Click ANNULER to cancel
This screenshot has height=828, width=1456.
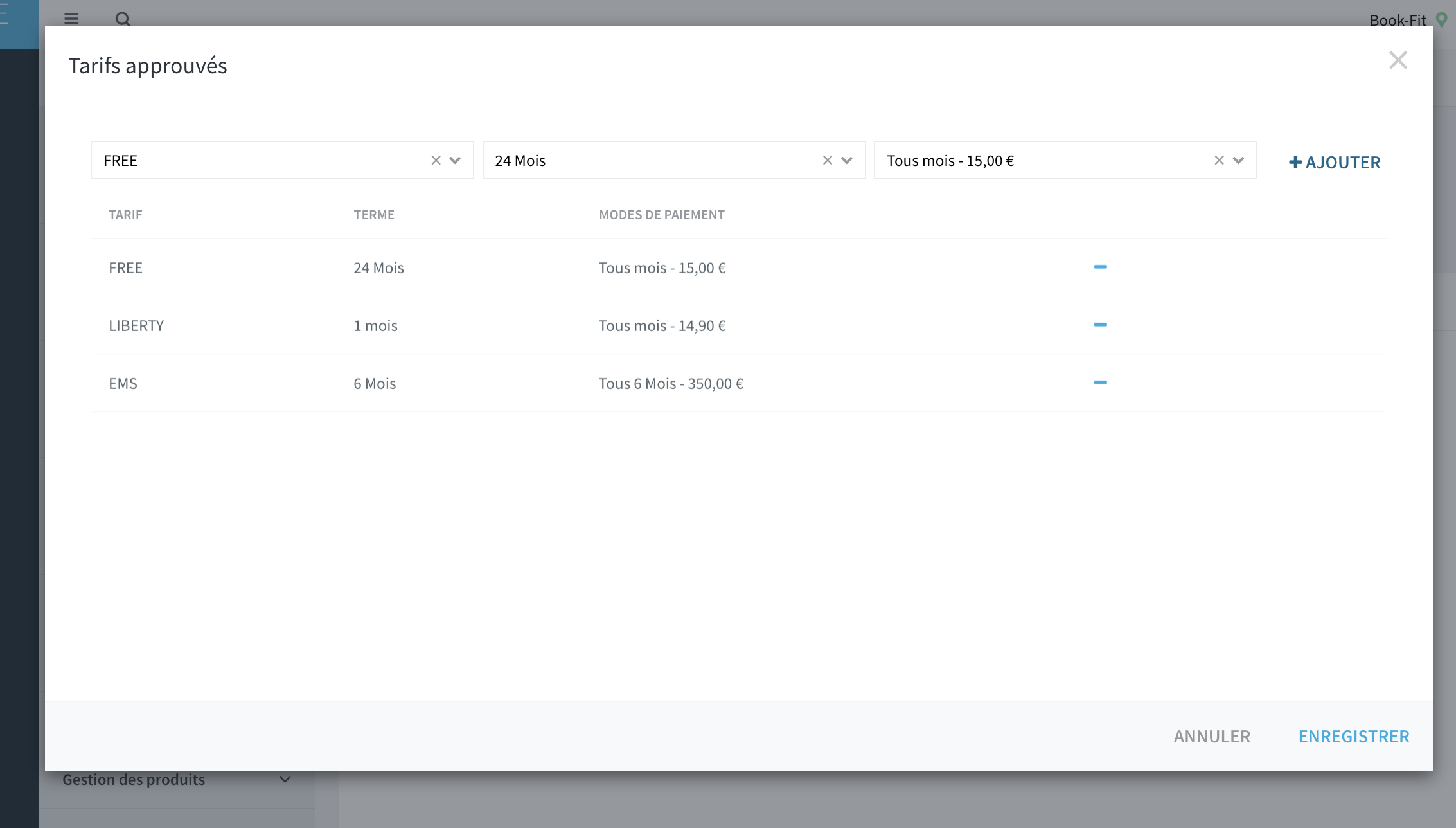click(1212, 737)
